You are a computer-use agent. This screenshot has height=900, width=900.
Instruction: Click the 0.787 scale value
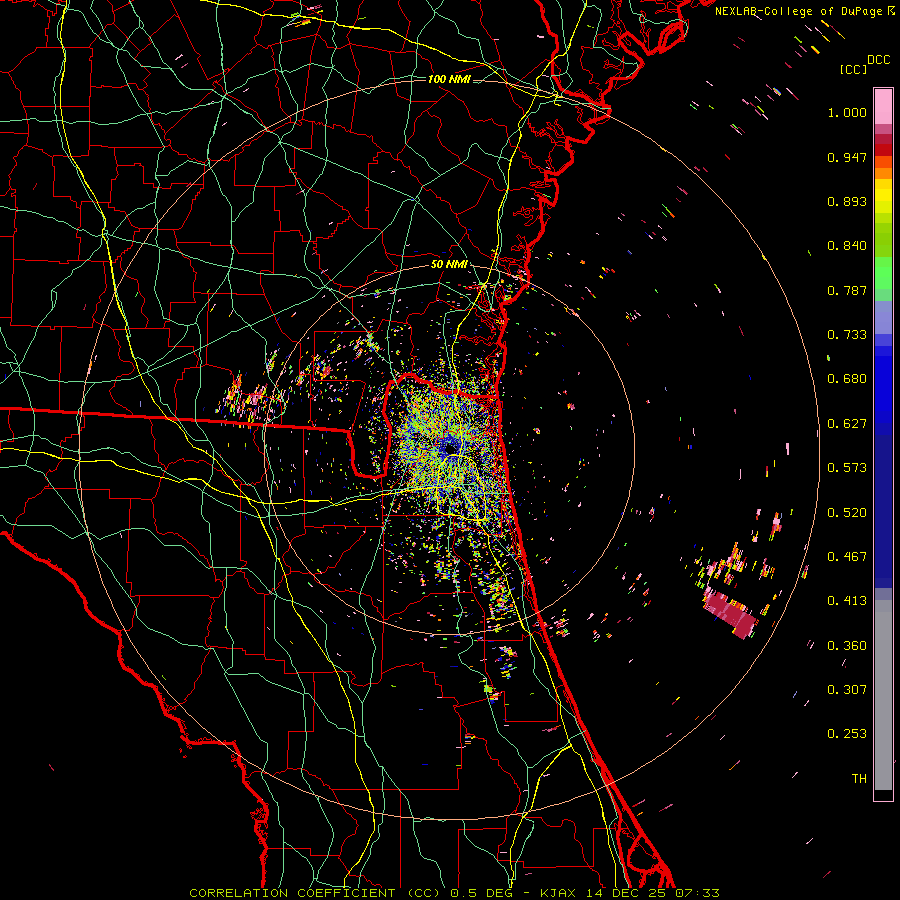coord(847,290)
